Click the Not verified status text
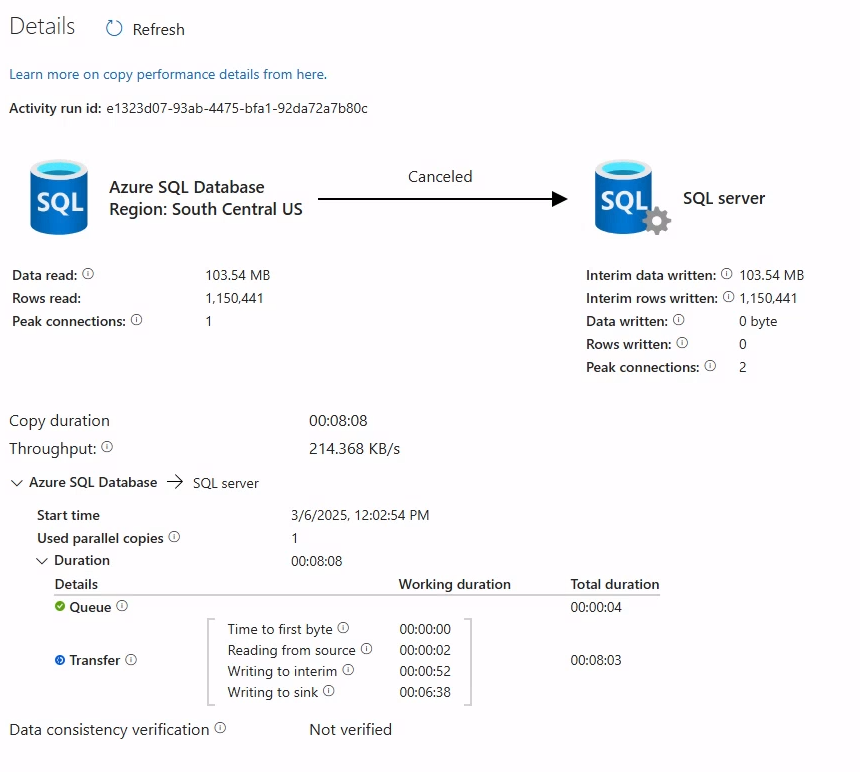This screenshot has width=860, height=772. [x=350, y=730]
